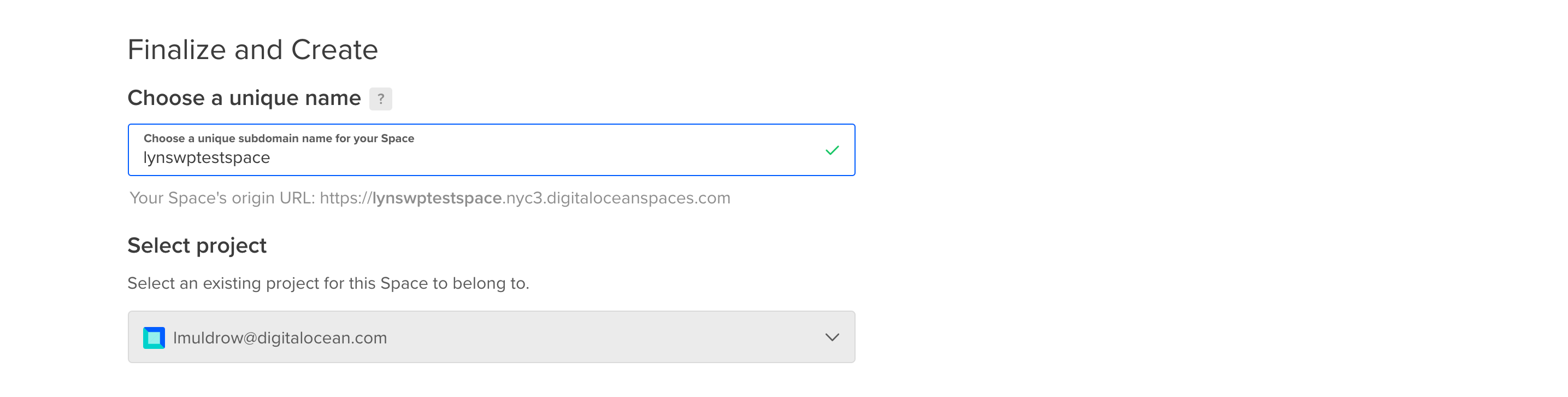Click the question mark help icon
Screen dimensions: 1568x397
(x=380, y=98)
